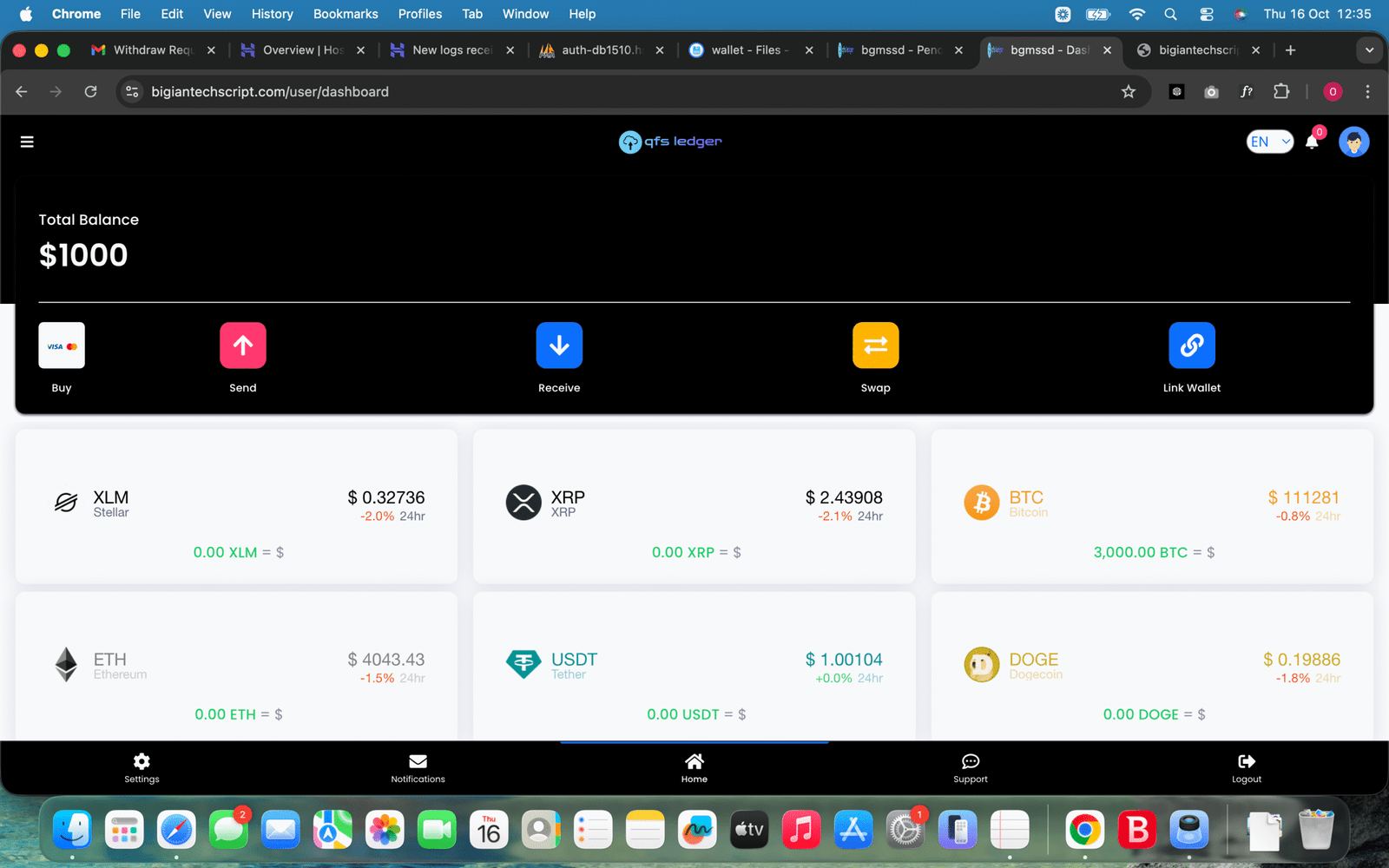Open Notifications envelope in bottom bar
The height and width of the screenshot is (868, 1389).
coord(418,767)
